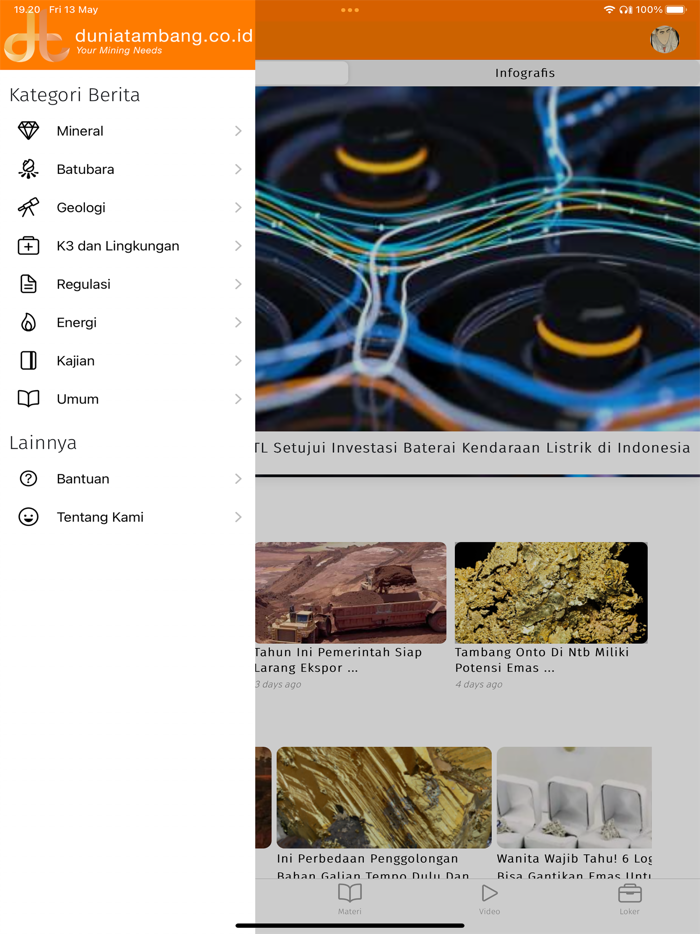This screenshot has height=934, width=700.
Task: Tap the document icon beside Regulasi
Action: [28, 284]
